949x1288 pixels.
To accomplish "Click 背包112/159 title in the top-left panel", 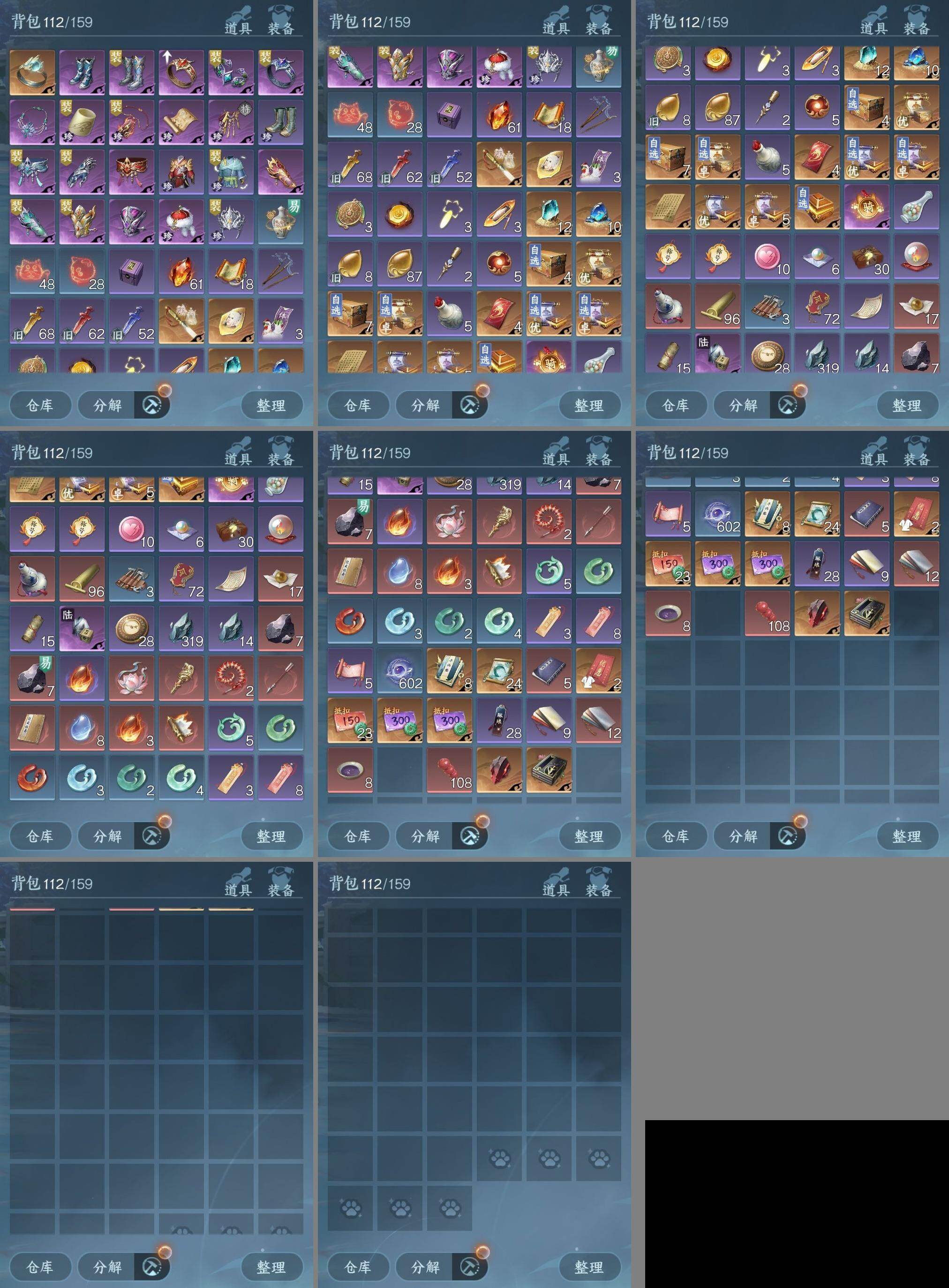I will click(52, 22).
